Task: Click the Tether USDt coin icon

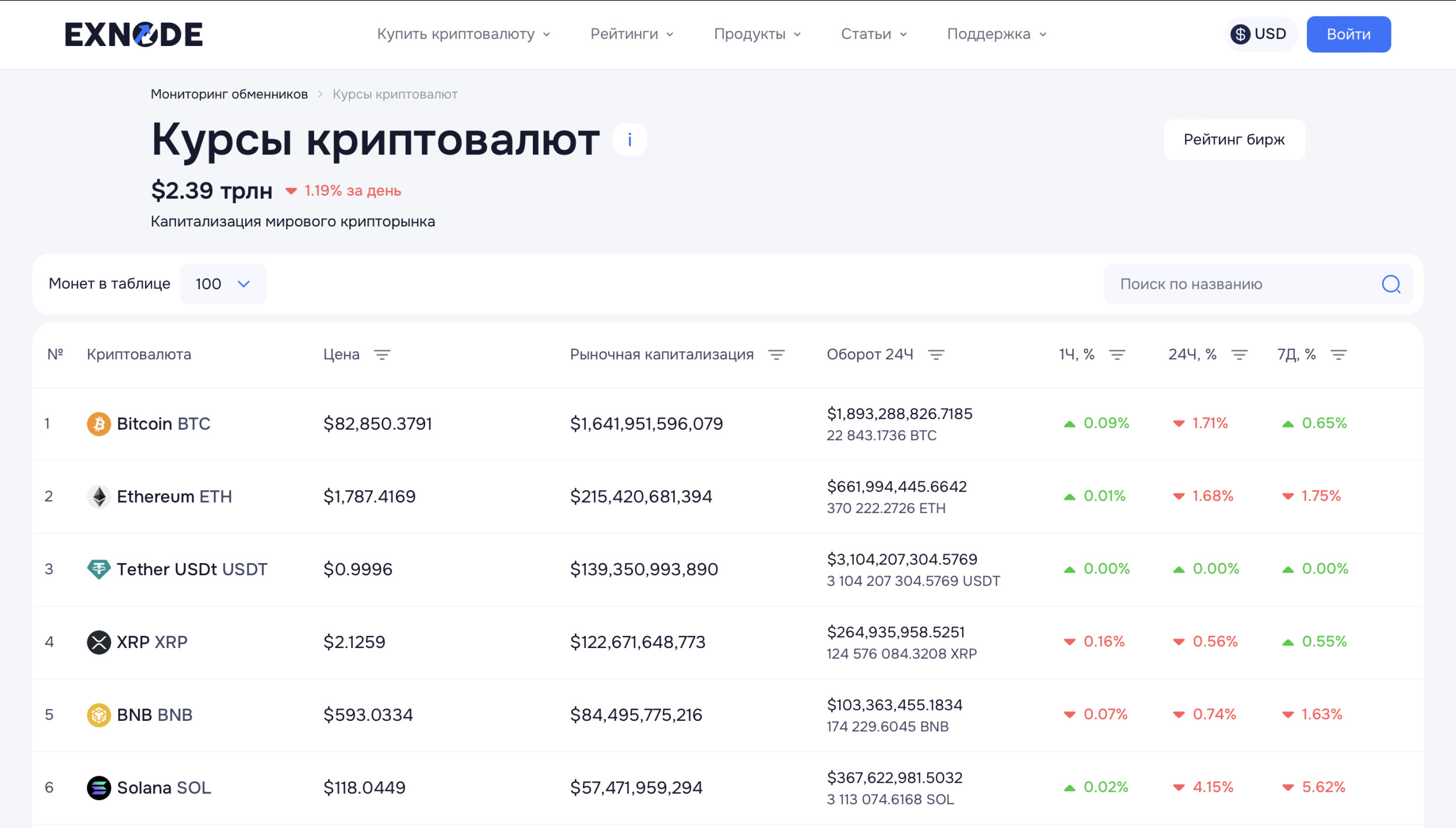Action: 99,569
